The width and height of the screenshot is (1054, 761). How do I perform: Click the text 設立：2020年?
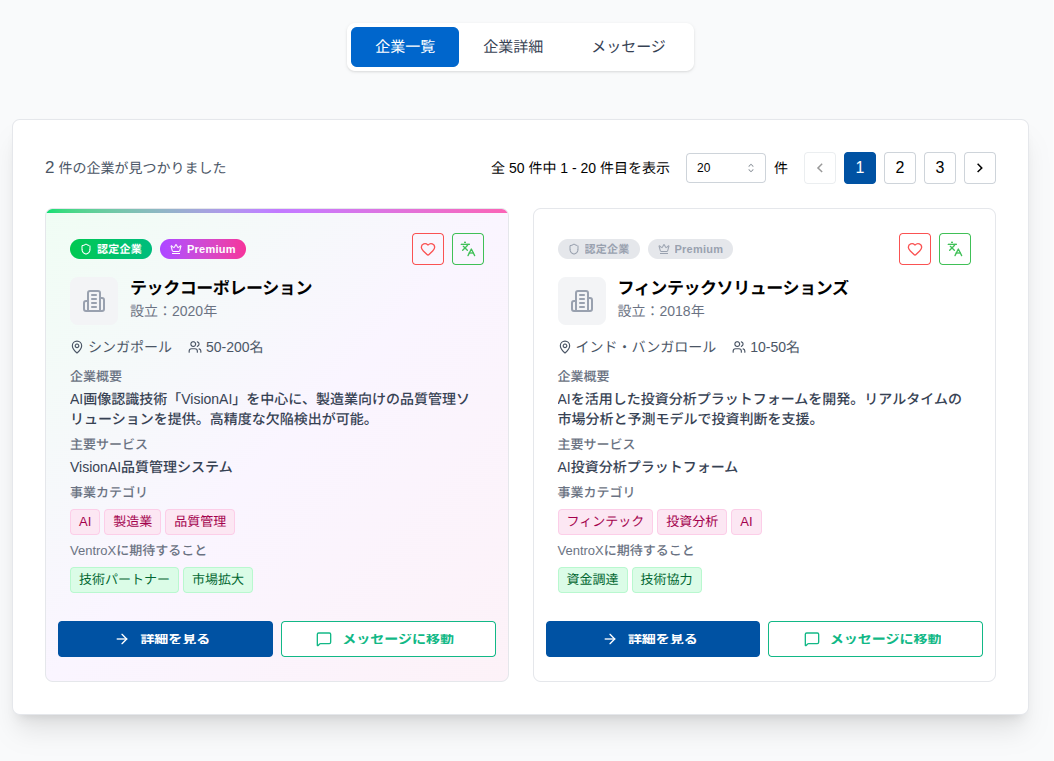[173, 311]
